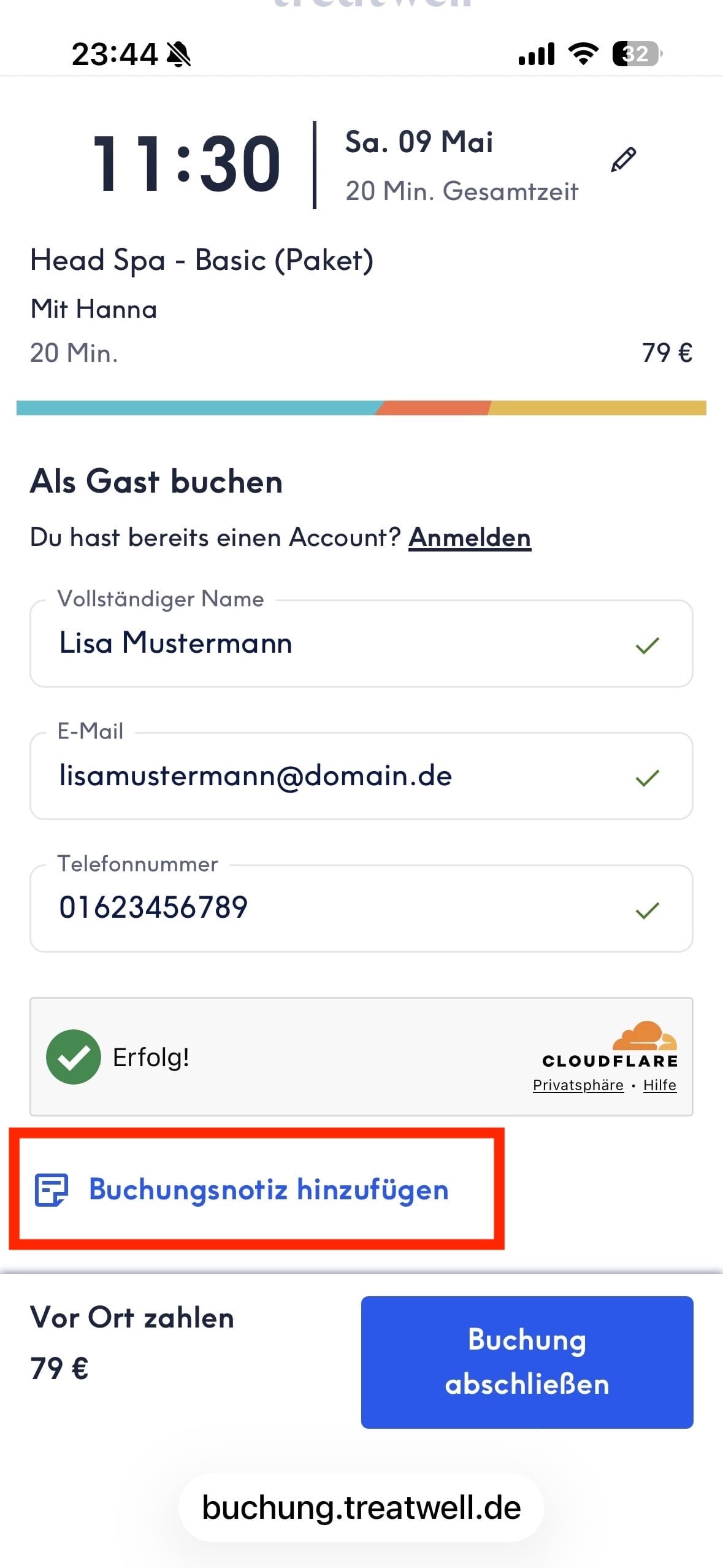Viewport: 723px width, 1568px height.
Task: Open Buchungsnotiz hinzufügen
Action: [x=269, y=1189]
